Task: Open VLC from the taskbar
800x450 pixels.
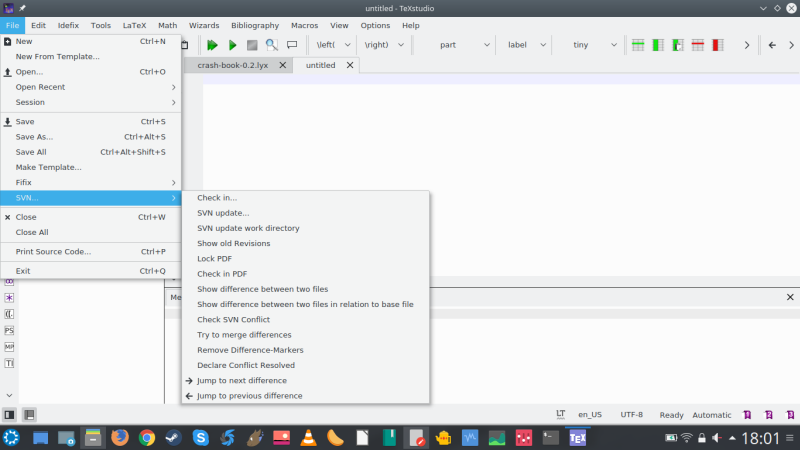Action: (x=309, y=438)
